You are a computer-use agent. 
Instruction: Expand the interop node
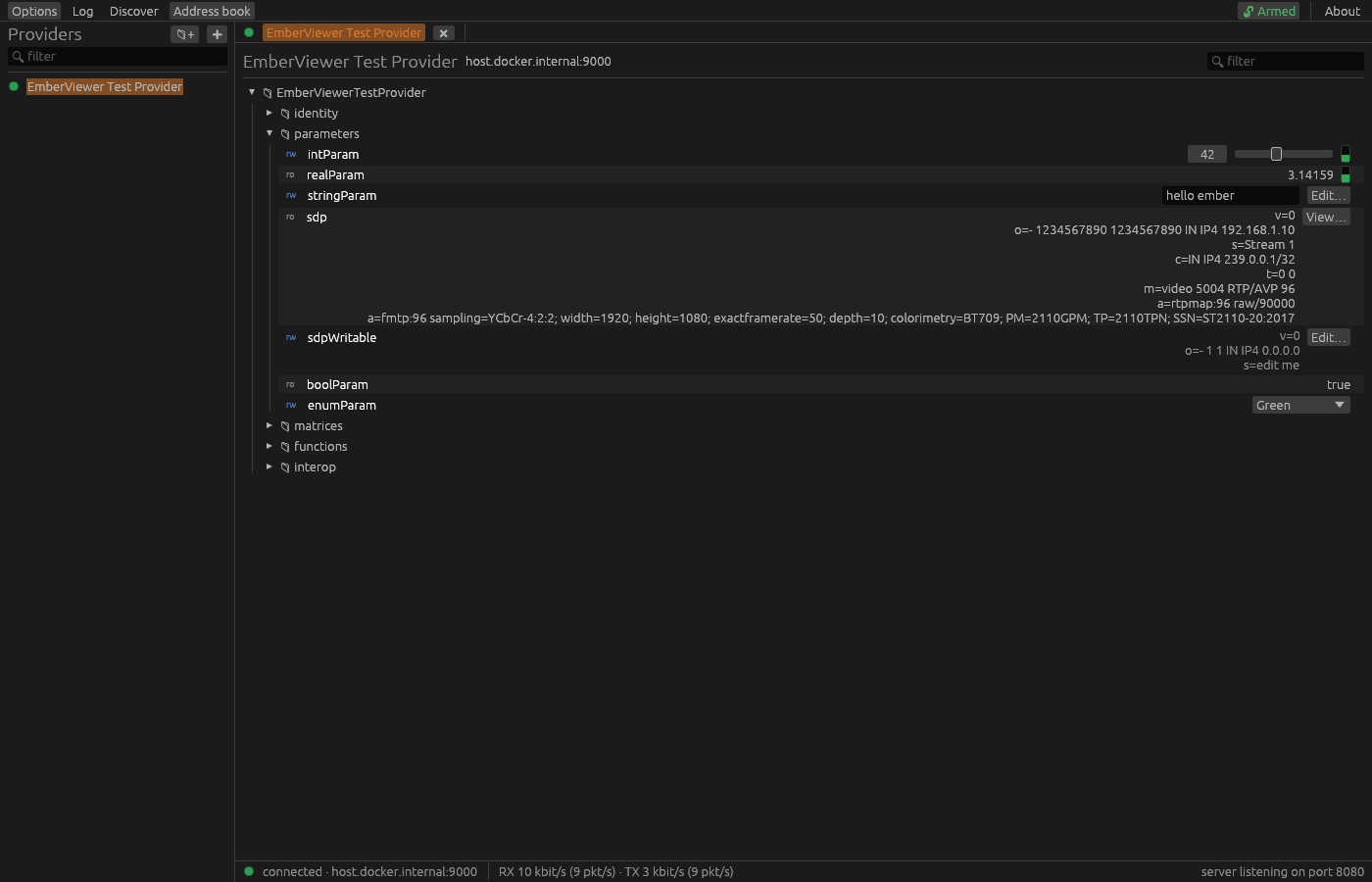click(269, 466)
